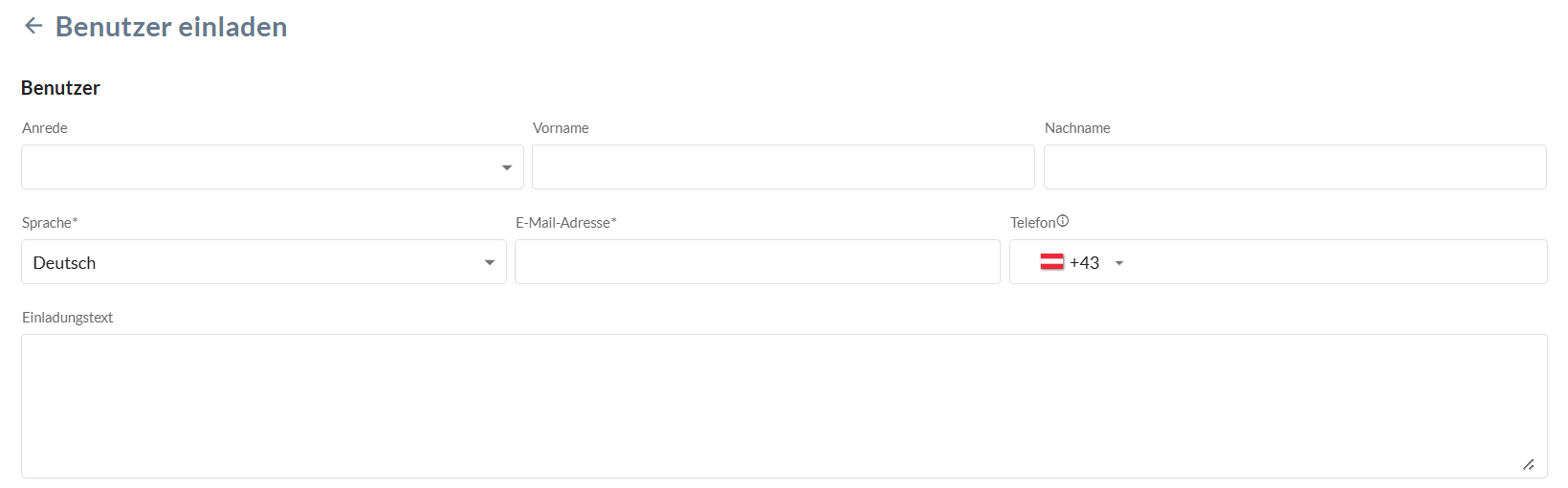Click into the Nachname text field
Image resolution: width=1568 pixels, height=488 pixels.
(x=1294, y=167)
